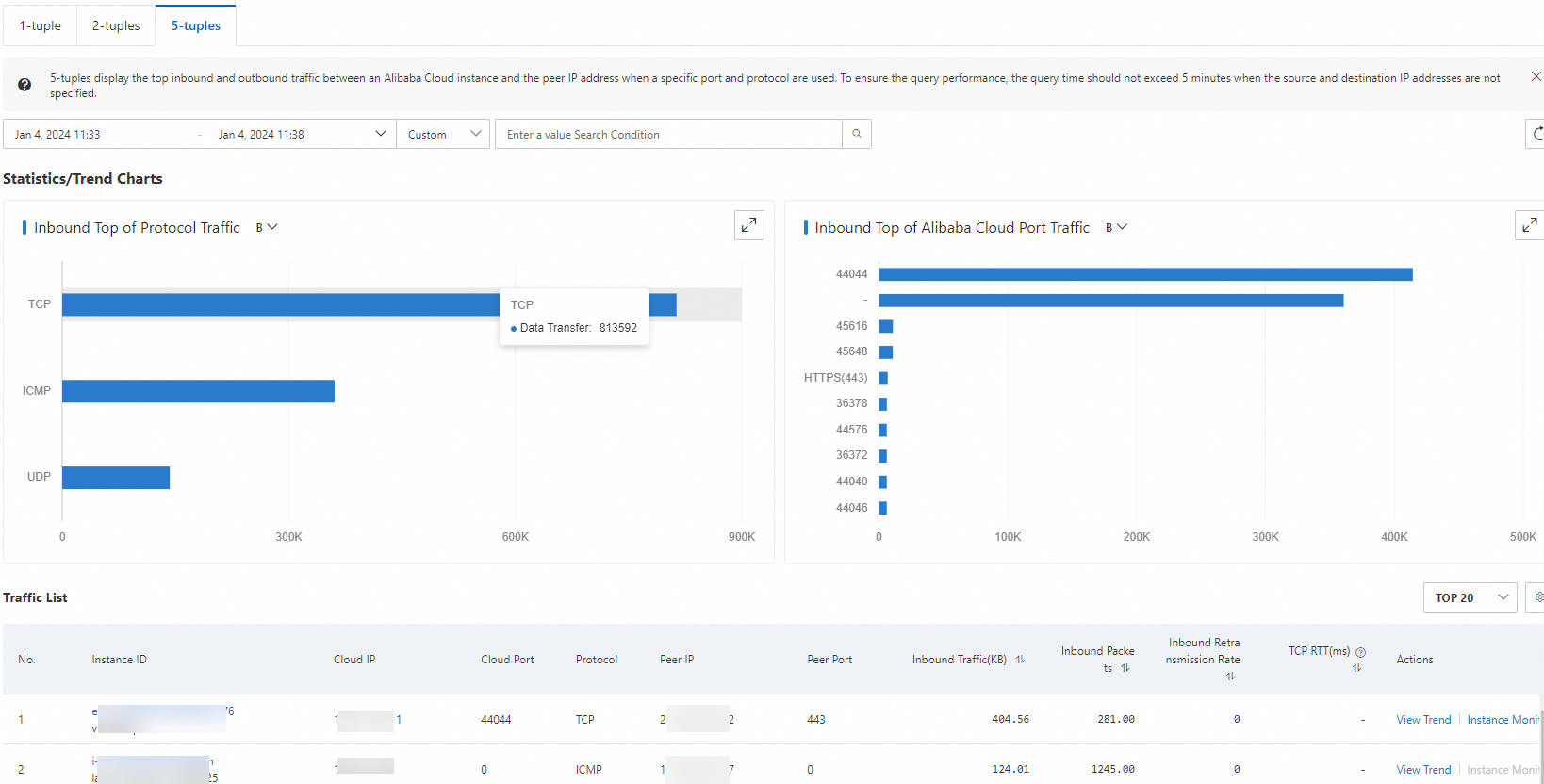Switch to the 2-tuples tab
The width and height of the screenshot is (1544, 784).
(x=116, y=25)
